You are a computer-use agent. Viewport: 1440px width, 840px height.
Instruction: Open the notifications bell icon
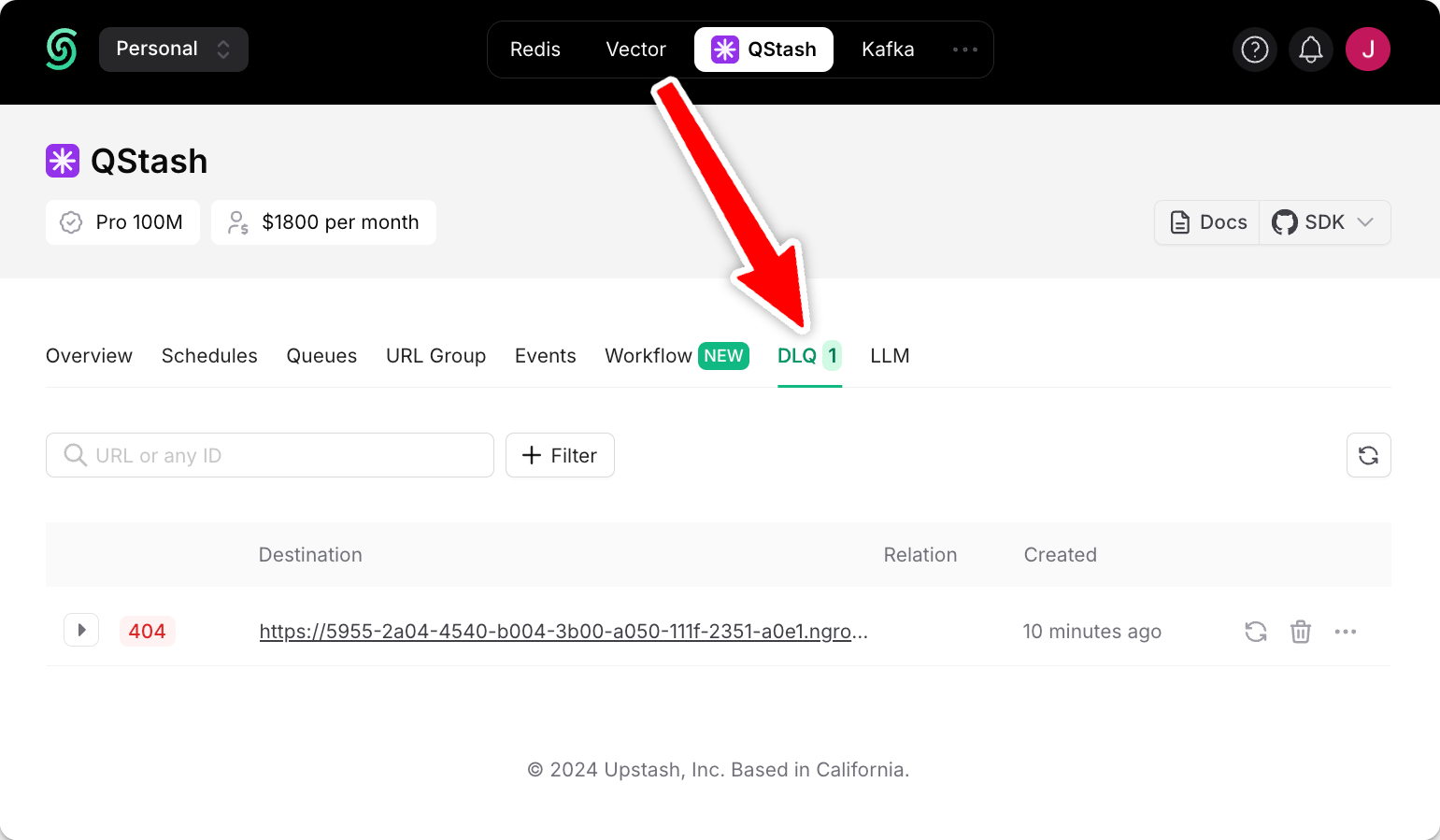[1311, 50]
